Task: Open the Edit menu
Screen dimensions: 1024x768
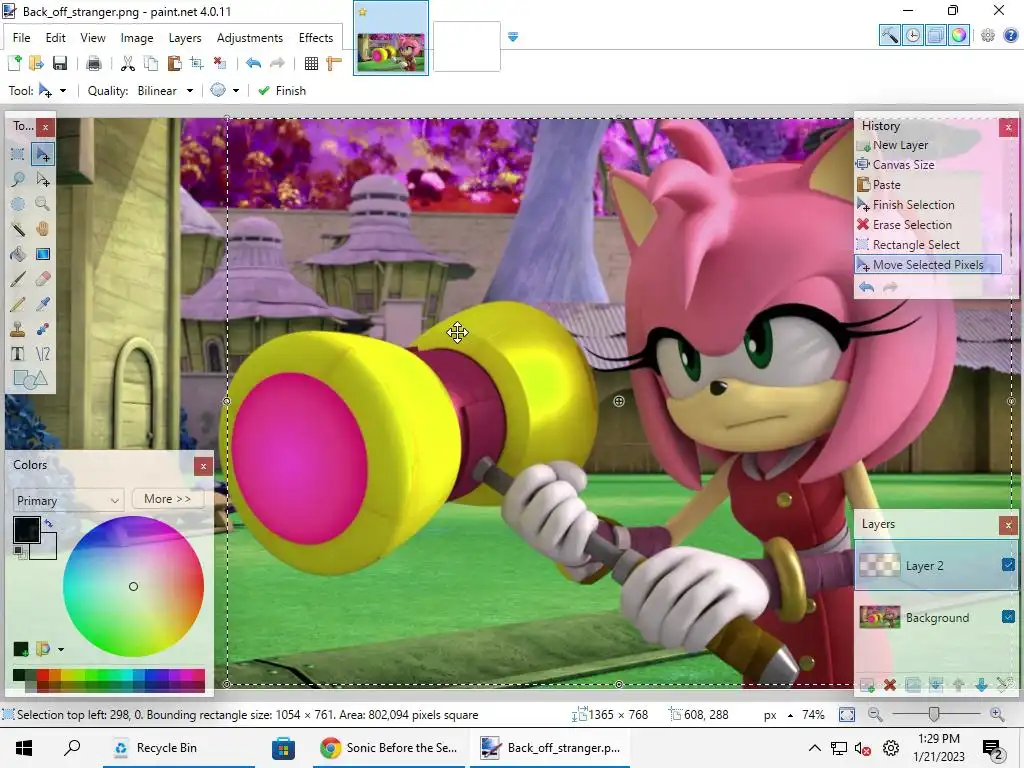Action: tap(56, 38)
